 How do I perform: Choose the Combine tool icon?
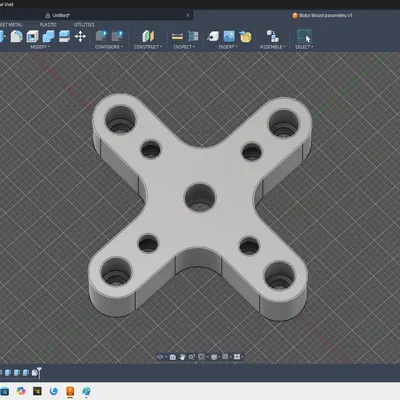48,36
